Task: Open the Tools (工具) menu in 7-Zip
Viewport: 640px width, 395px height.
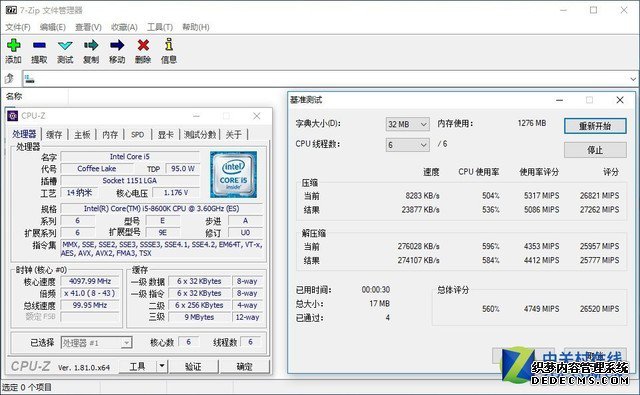Action: pyautogui.click(x=160, y=27)
